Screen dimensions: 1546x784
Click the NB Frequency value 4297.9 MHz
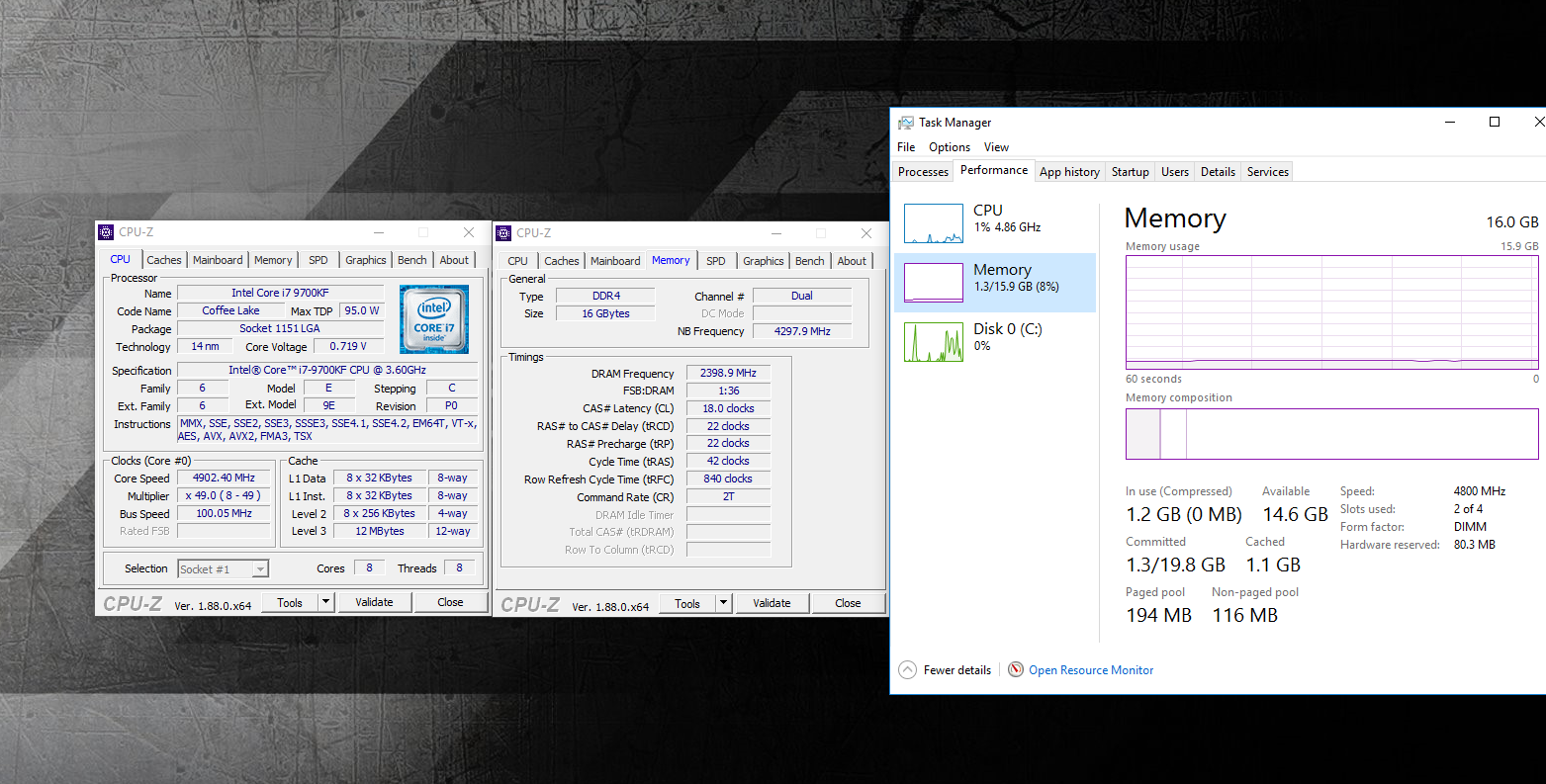pos(802,331)
